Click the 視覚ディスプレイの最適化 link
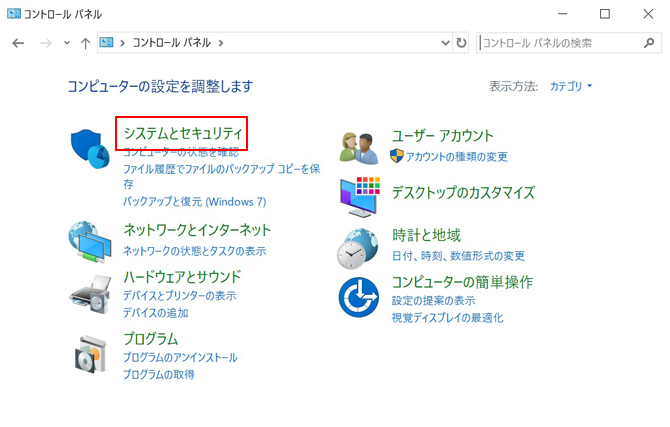 tap(447, 318)
